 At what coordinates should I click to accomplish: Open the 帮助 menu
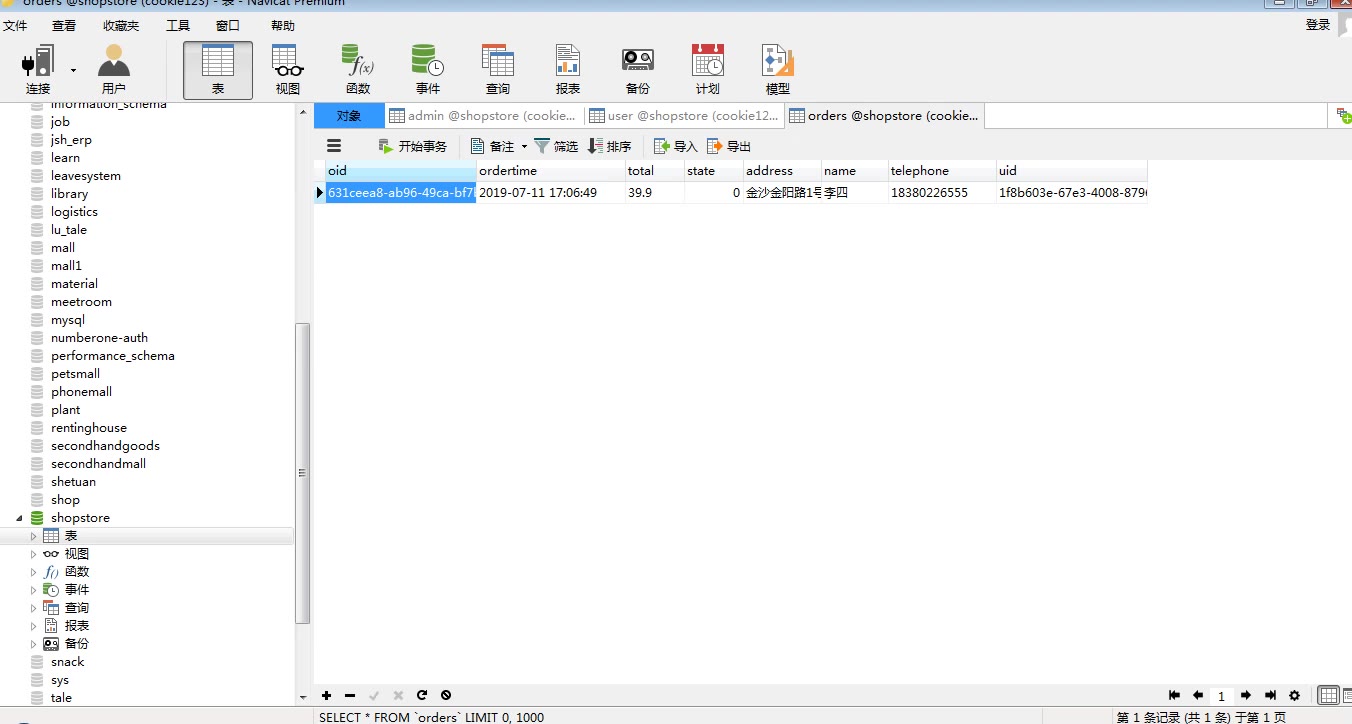click(x=283, y=25)
